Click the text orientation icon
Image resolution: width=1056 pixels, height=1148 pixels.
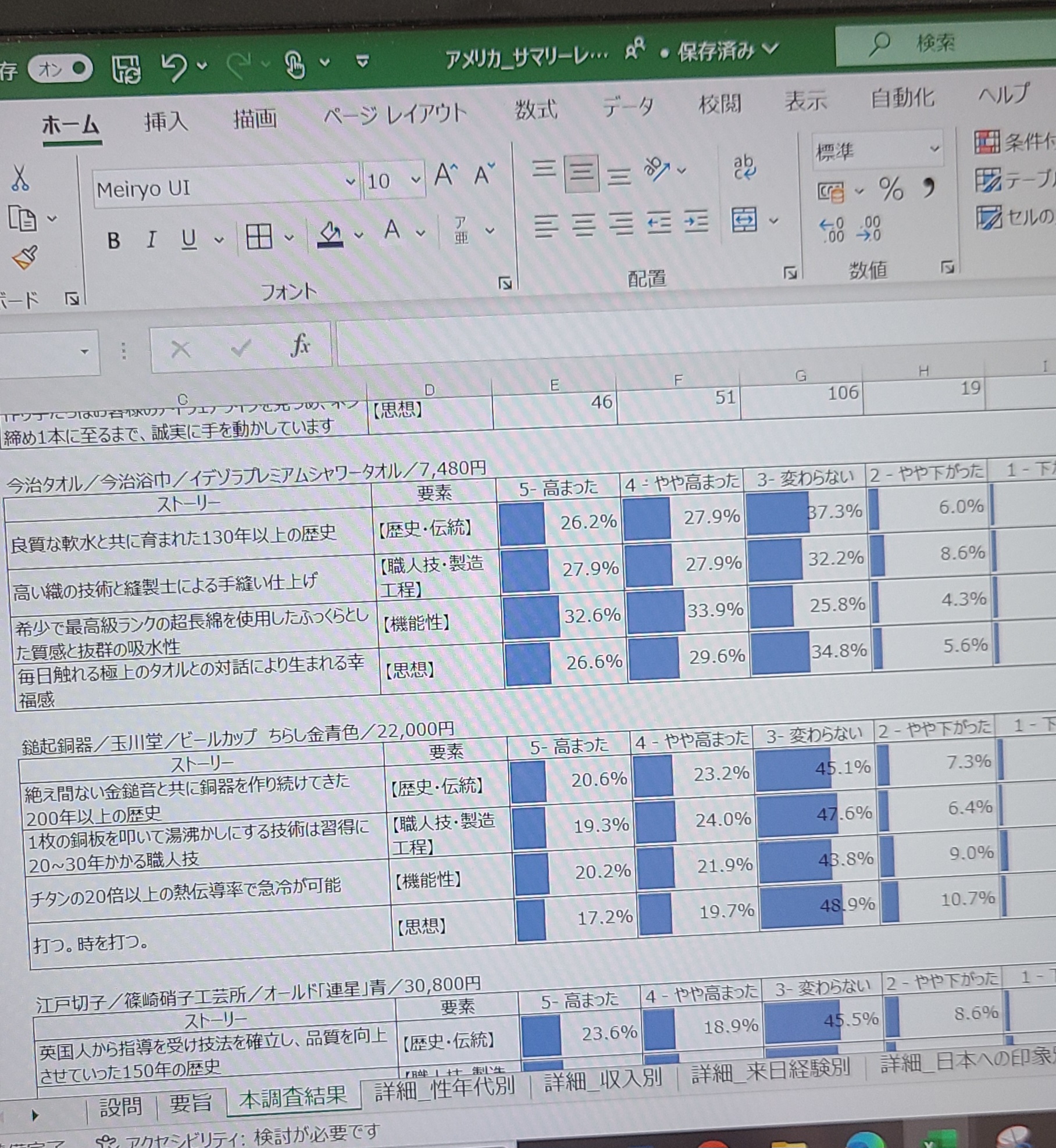(x=658, y=169)
